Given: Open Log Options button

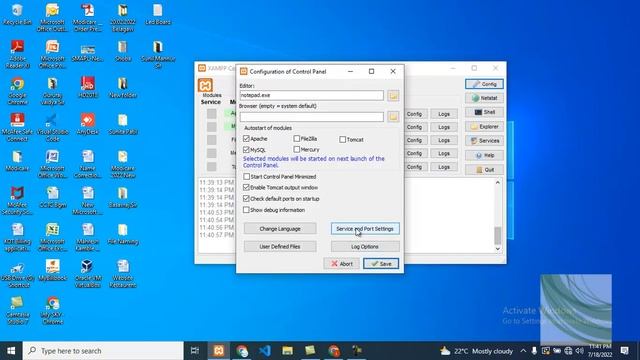Looking at the screenshot, I should coord(365,247).
